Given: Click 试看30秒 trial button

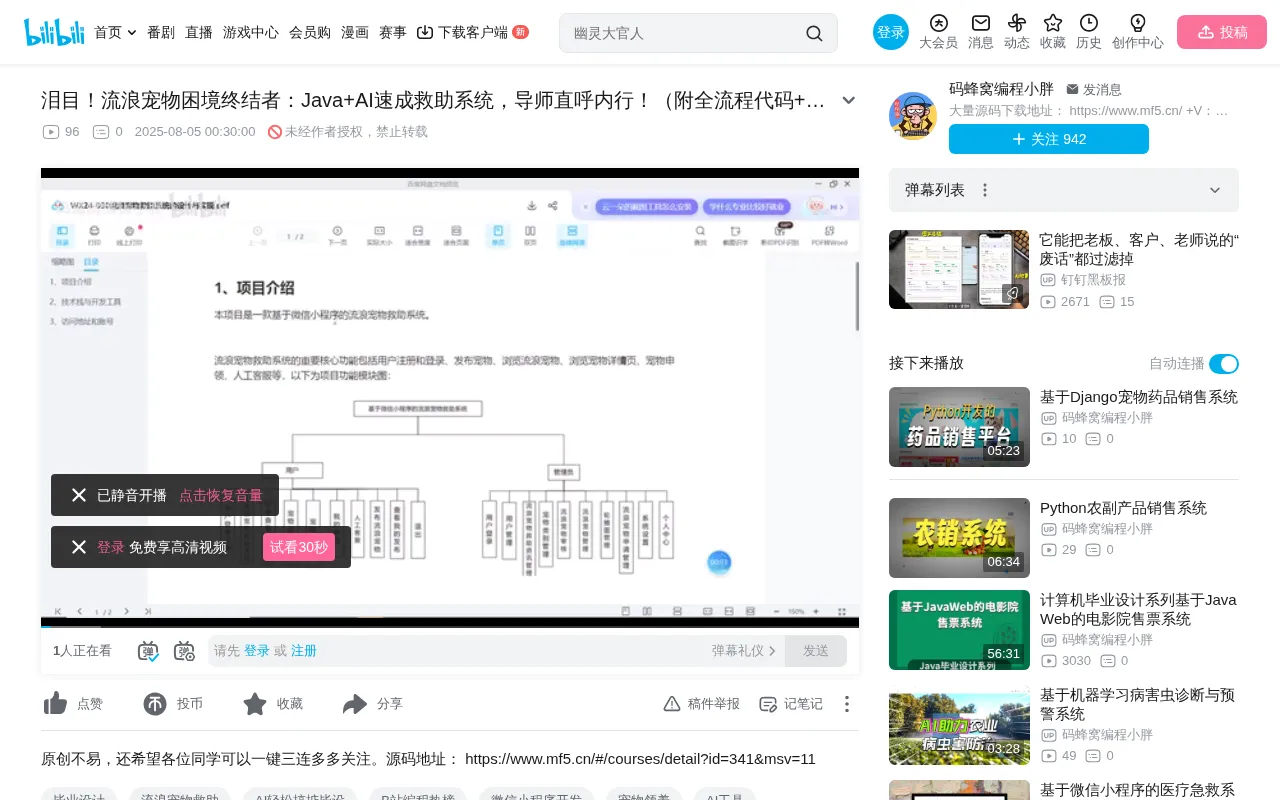Looking at the screenshot, I should coord(299,547).
